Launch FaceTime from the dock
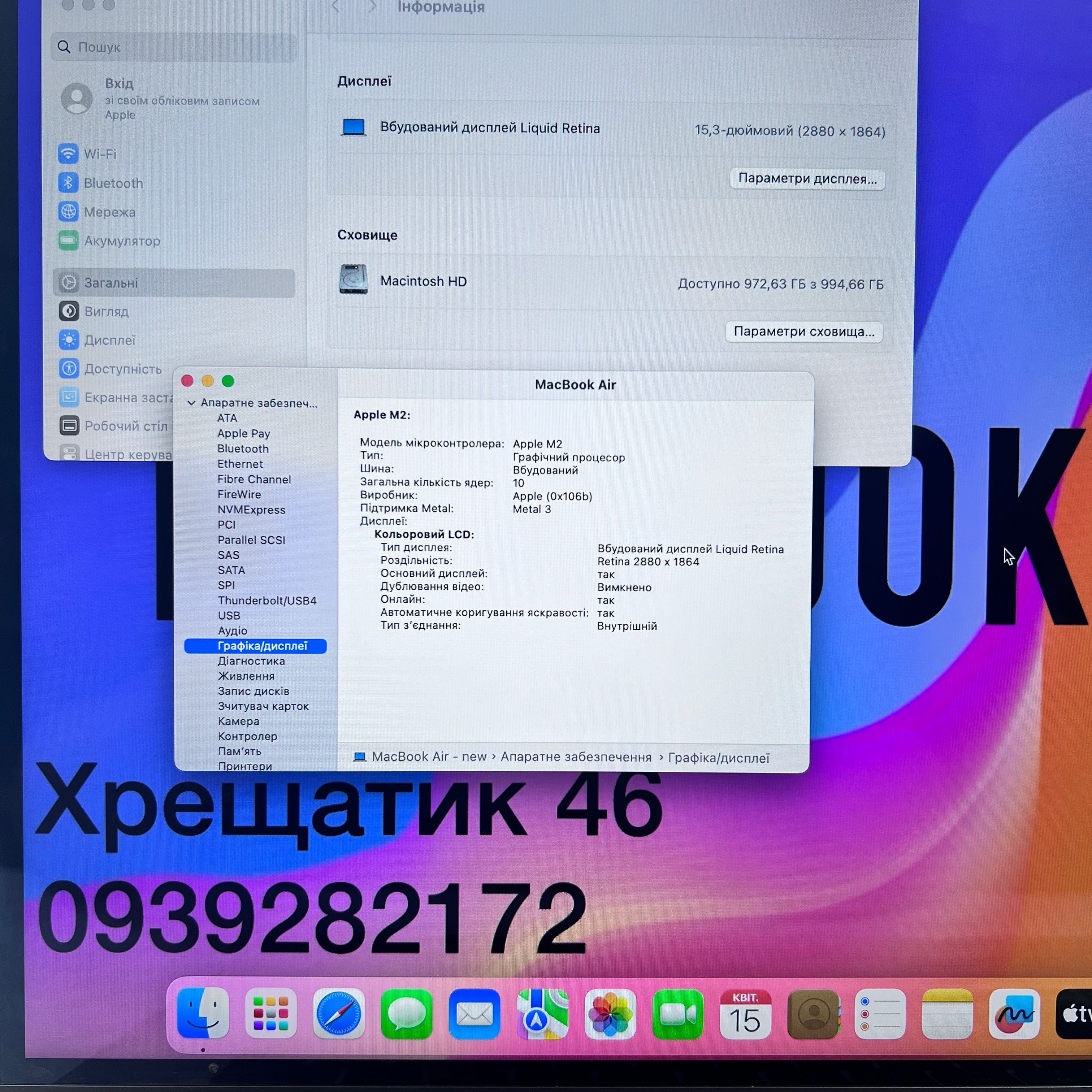This screenshot has width=1092, height=1092. point(678,1014)
